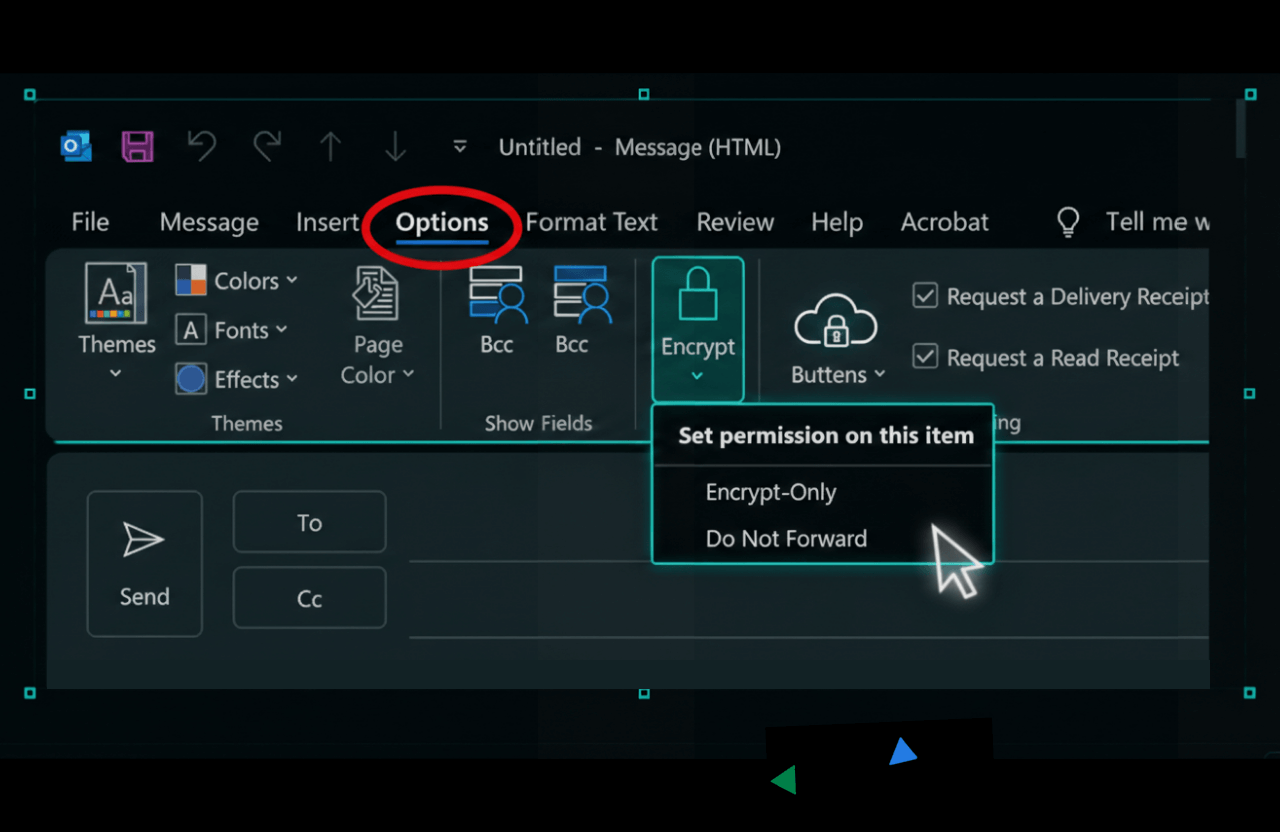Uncheck Request a Delivery Receipt

tap(924, 295)
